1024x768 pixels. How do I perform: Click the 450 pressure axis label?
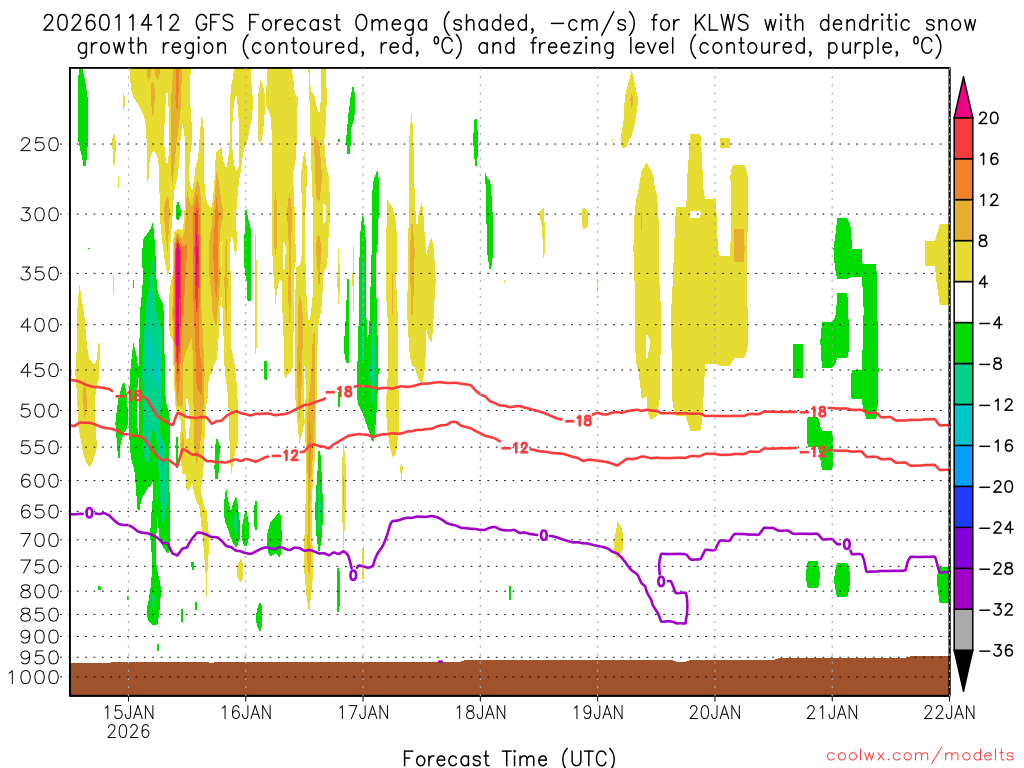pyautogui.click(x=40, y=370)
